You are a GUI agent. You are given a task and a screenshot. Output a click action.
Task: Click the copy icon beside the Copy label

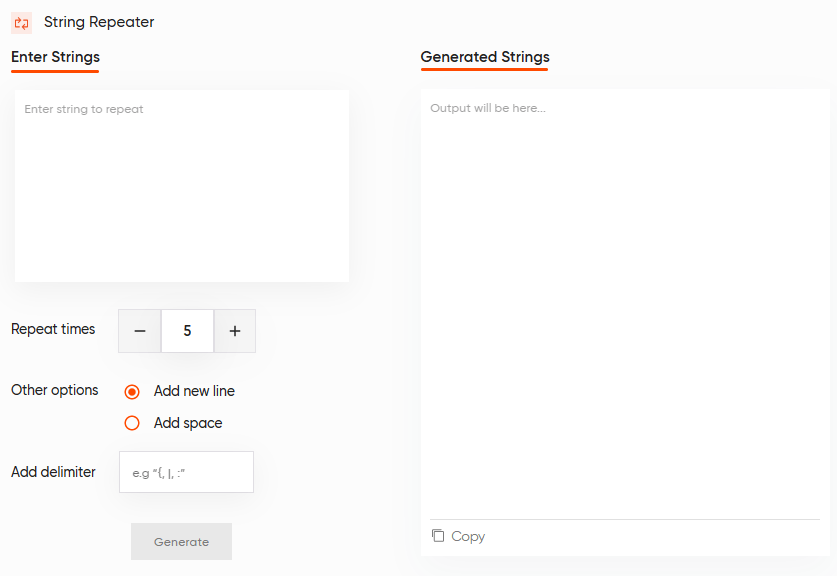[x=438, y=536]
